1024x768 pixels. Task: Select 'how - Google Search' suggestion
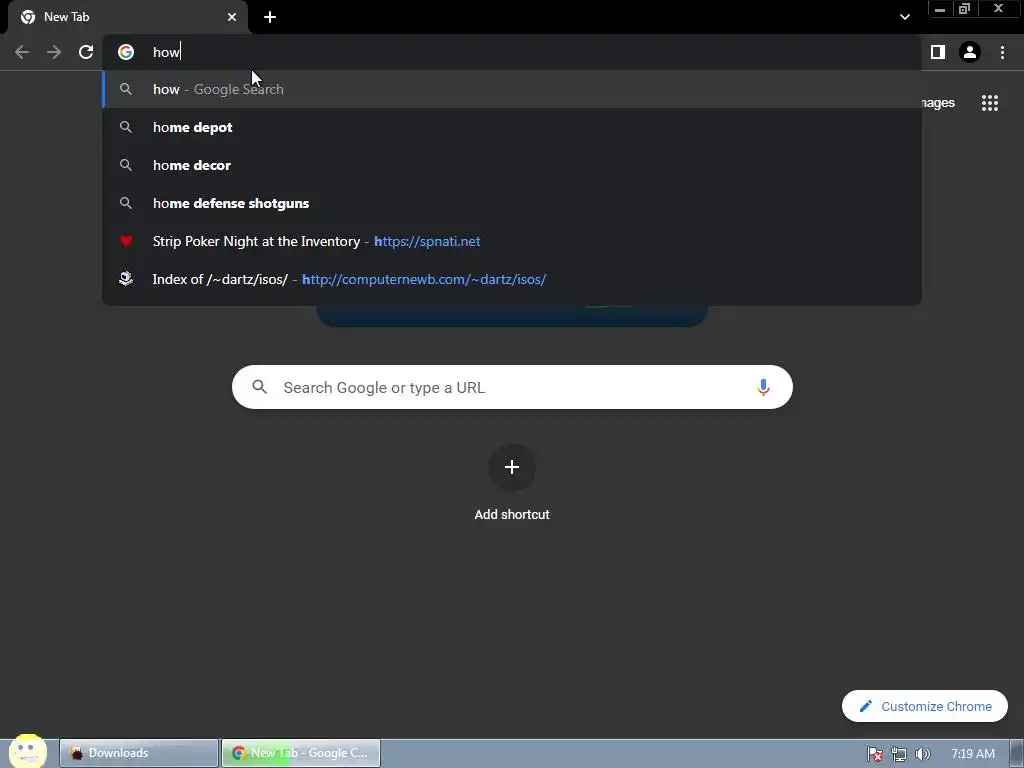coord(512,89)
